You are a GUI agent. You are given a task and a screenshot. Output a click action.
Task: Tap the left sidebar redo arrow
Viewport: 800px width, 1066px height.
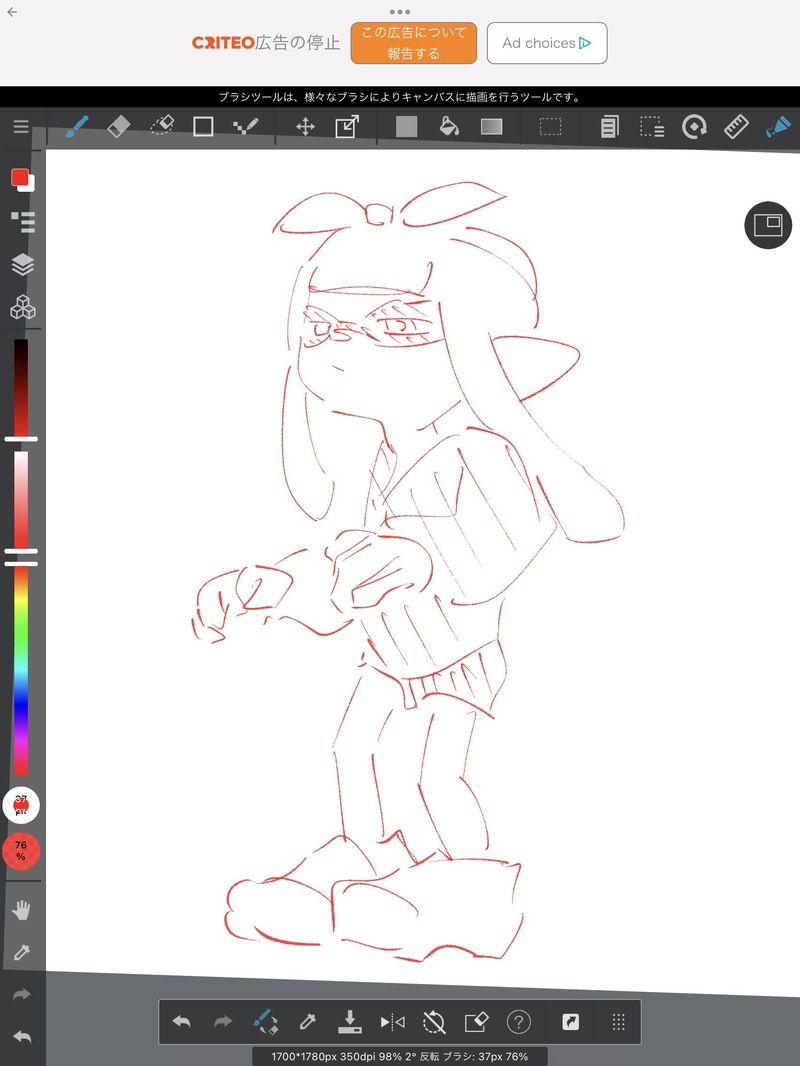[x=22, y=995]
